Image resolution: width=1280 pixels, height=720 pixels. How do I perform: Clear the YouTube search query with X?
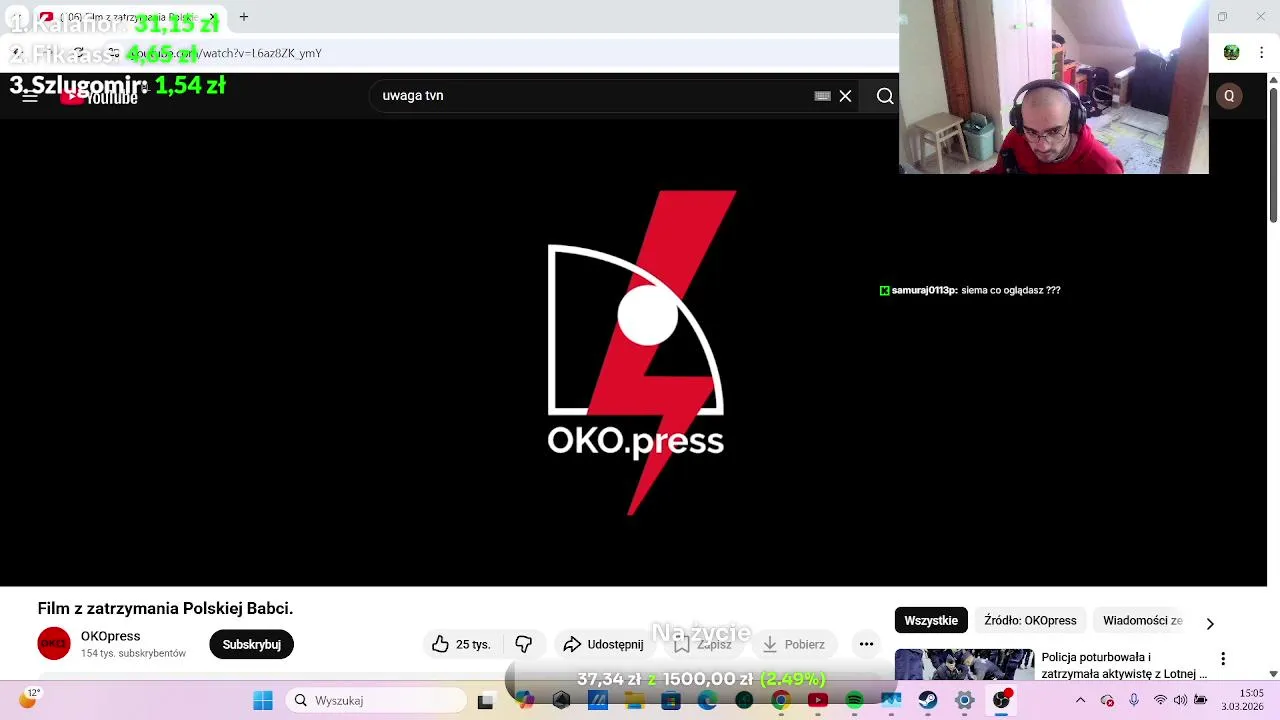click(x=845, y=96)
